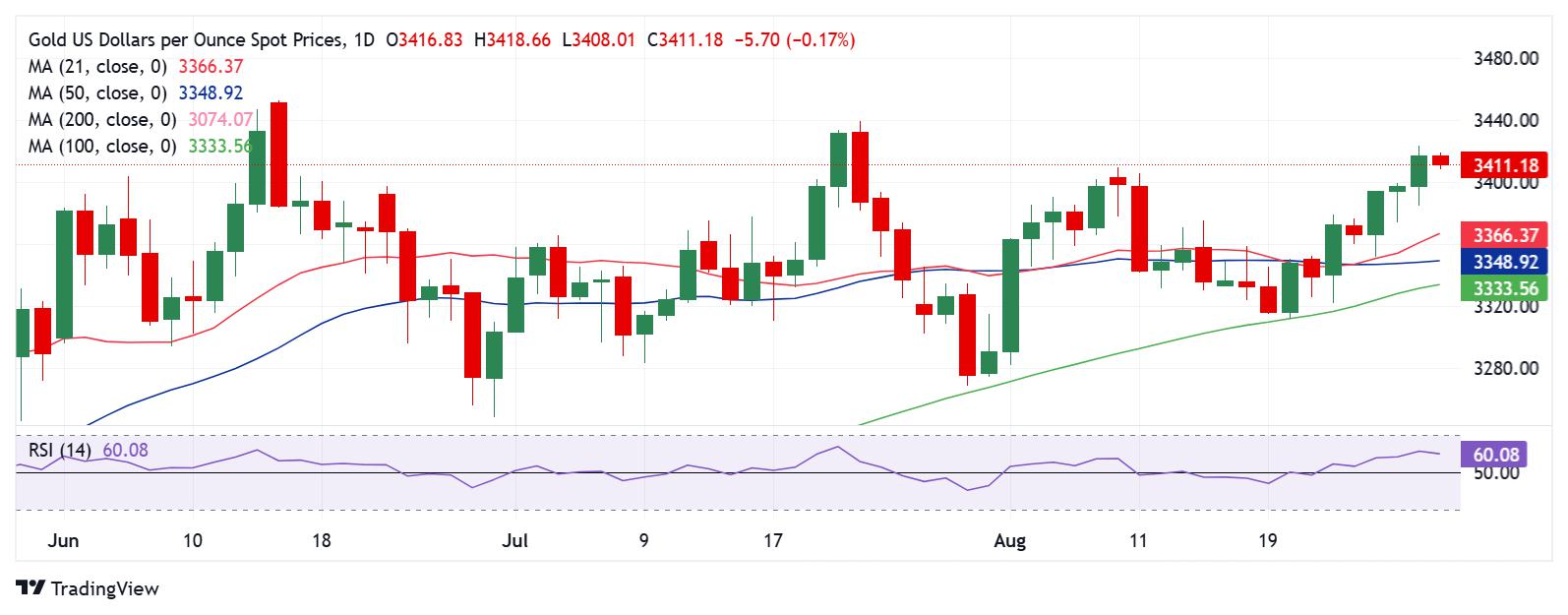
Task: Click the Jun label on time axis
Action: [63, 541]
